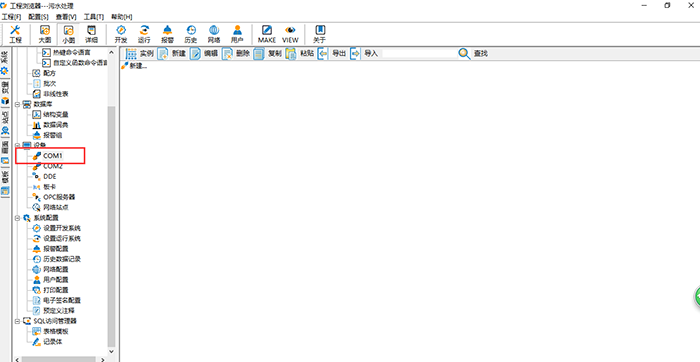The image size is (700, 362).
Task: Click the 删除 button
Action: [236, 54]
